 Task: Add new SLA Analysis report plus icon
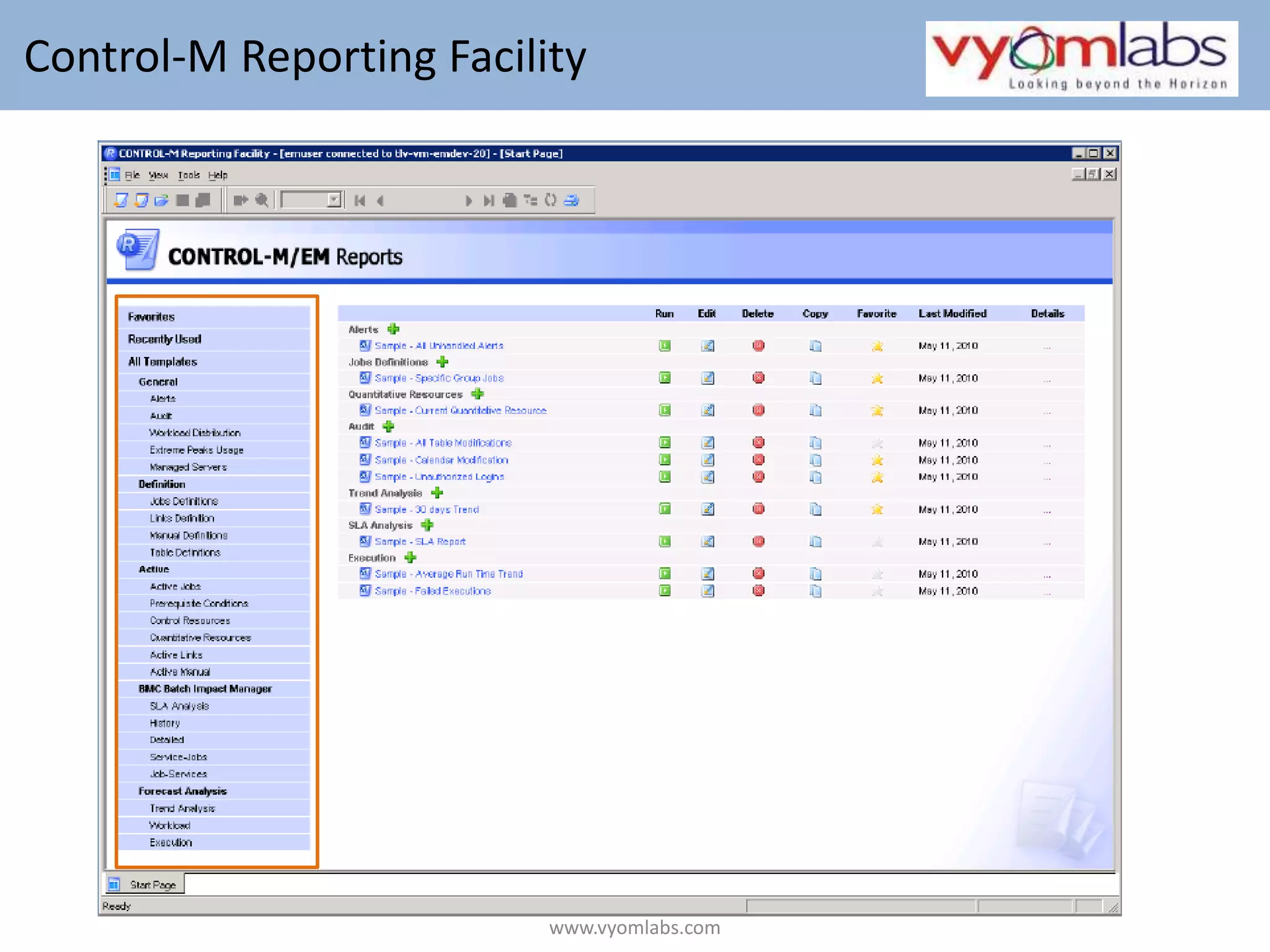[x=427, y=526]
